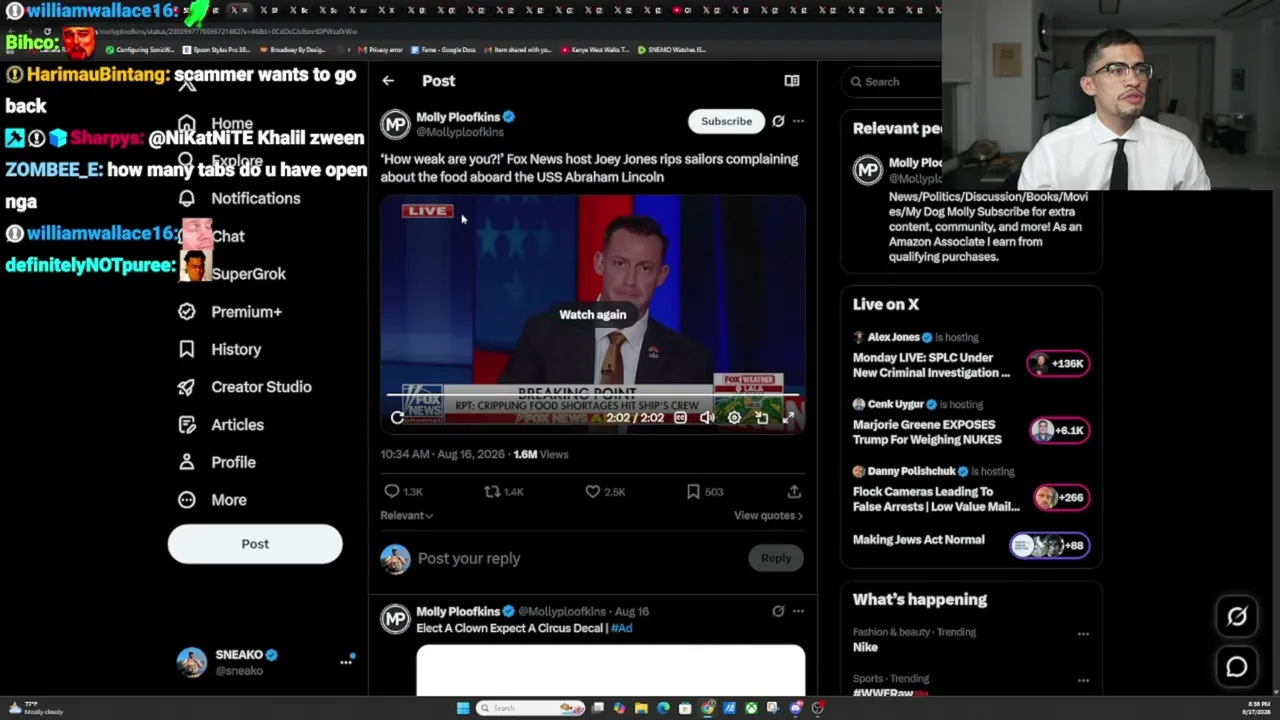This screenshot has width=1280, height=720.
Task: Open SuperGrok in the sidebar
Action: pyautogui.click(x=232, y=274)
